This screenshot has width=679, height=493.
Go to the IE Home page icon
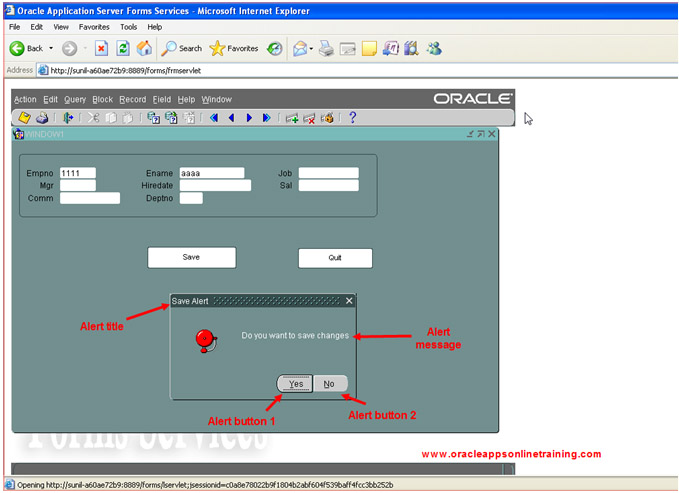[144, 48]
